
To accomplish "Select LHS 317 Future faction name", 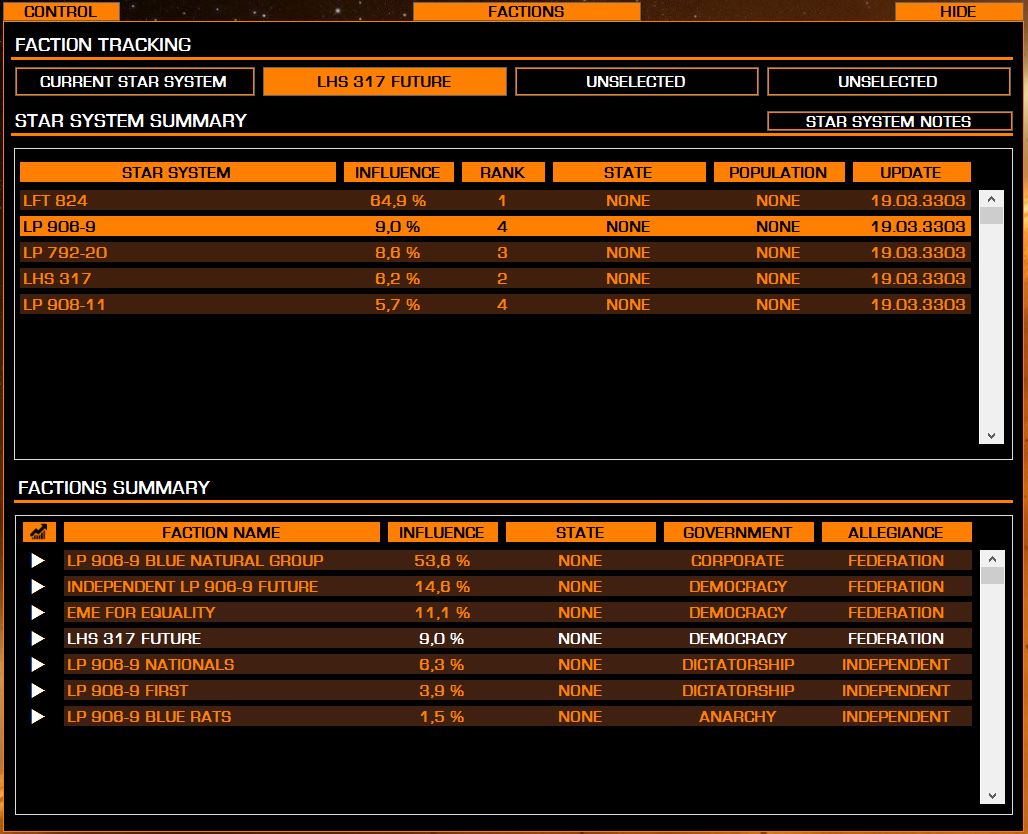I will (134, 639).
